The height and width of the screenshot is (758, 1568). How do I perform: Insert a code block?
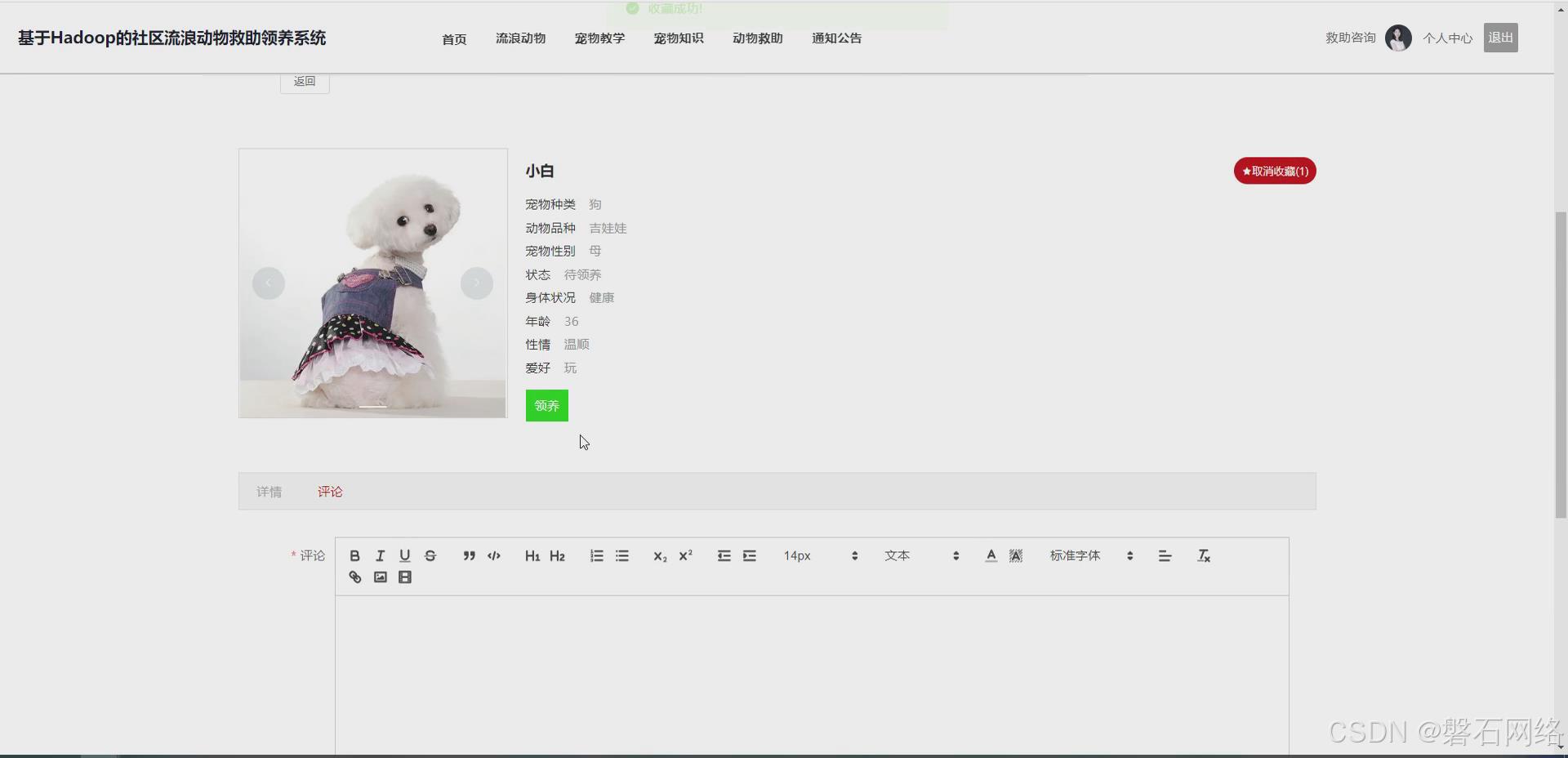pyautogui.click(x=493, y=555)
